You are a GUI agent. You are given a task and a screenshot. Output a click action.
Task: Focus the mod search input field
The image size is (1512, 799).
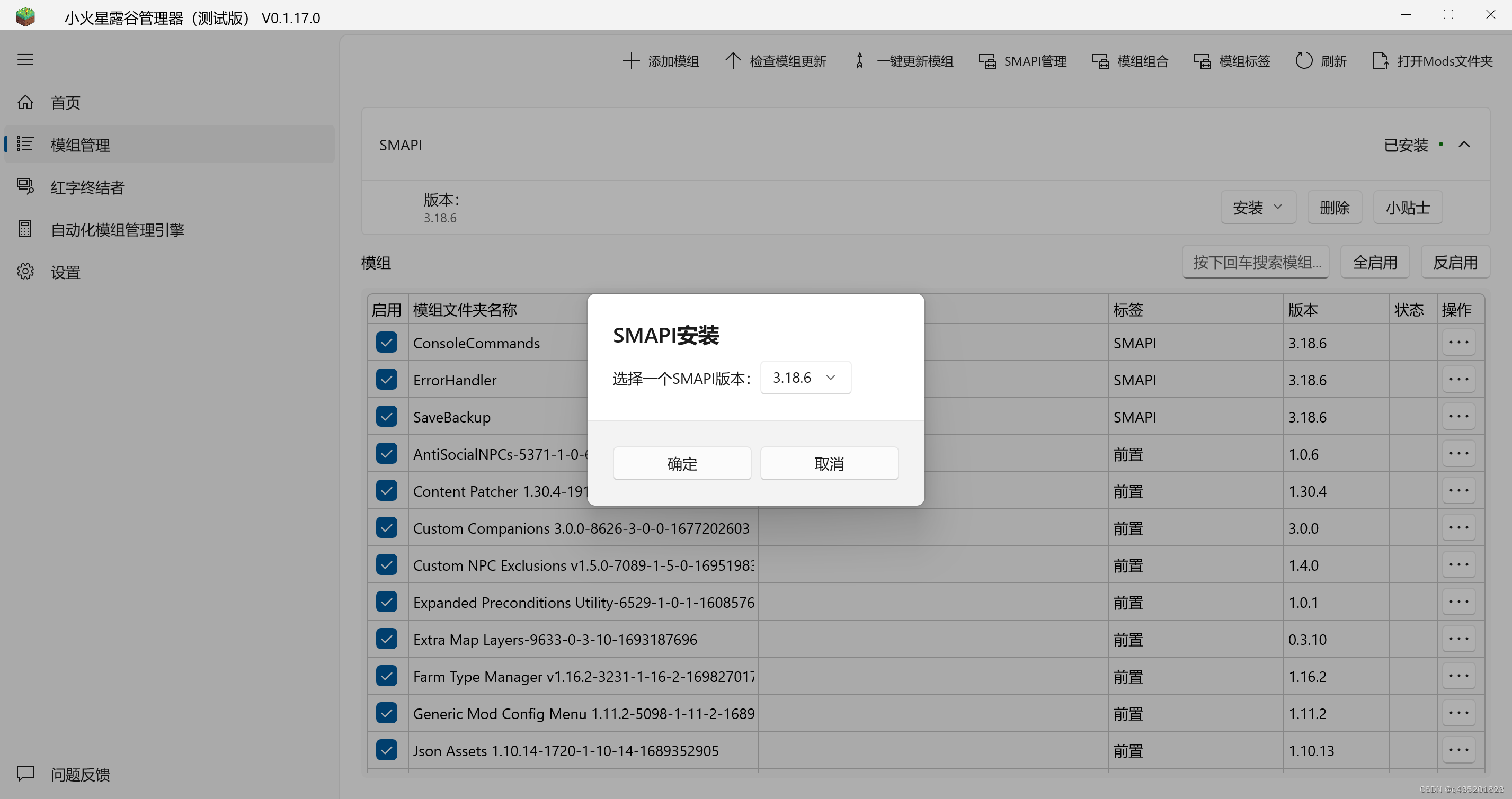tap(1256, 262)
